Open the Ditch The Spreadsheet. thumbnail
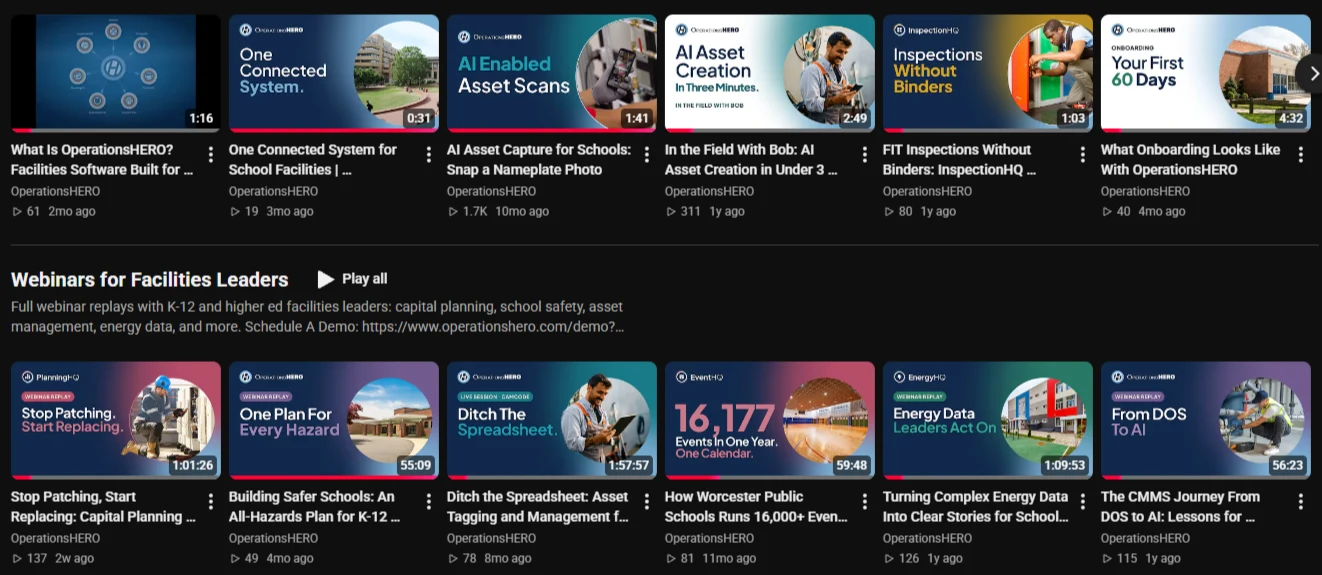 552,420
